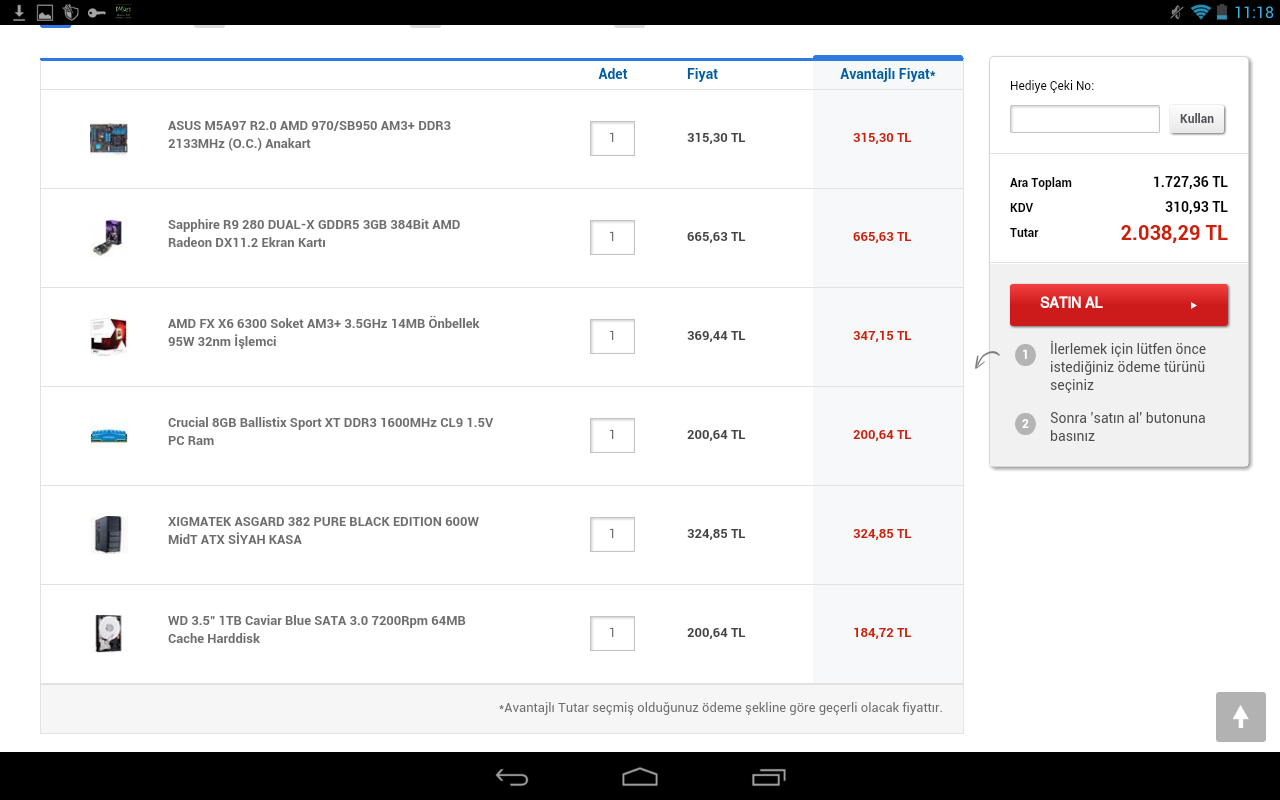
Task: Open AMD FX X6 6300 İşlemci product link
Action: coord(324,333)
